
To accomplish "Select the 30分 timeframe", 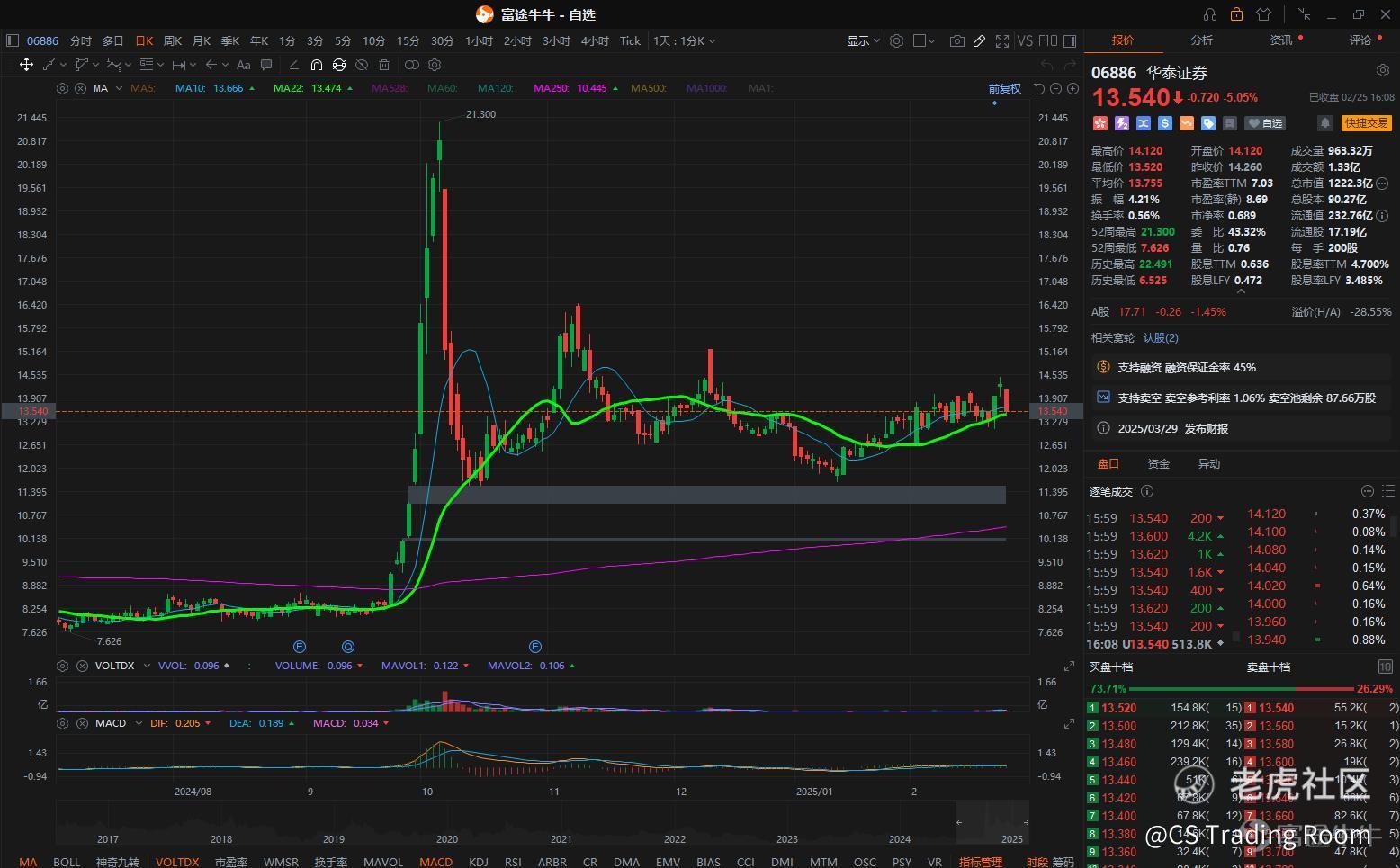I will [442, 40].
